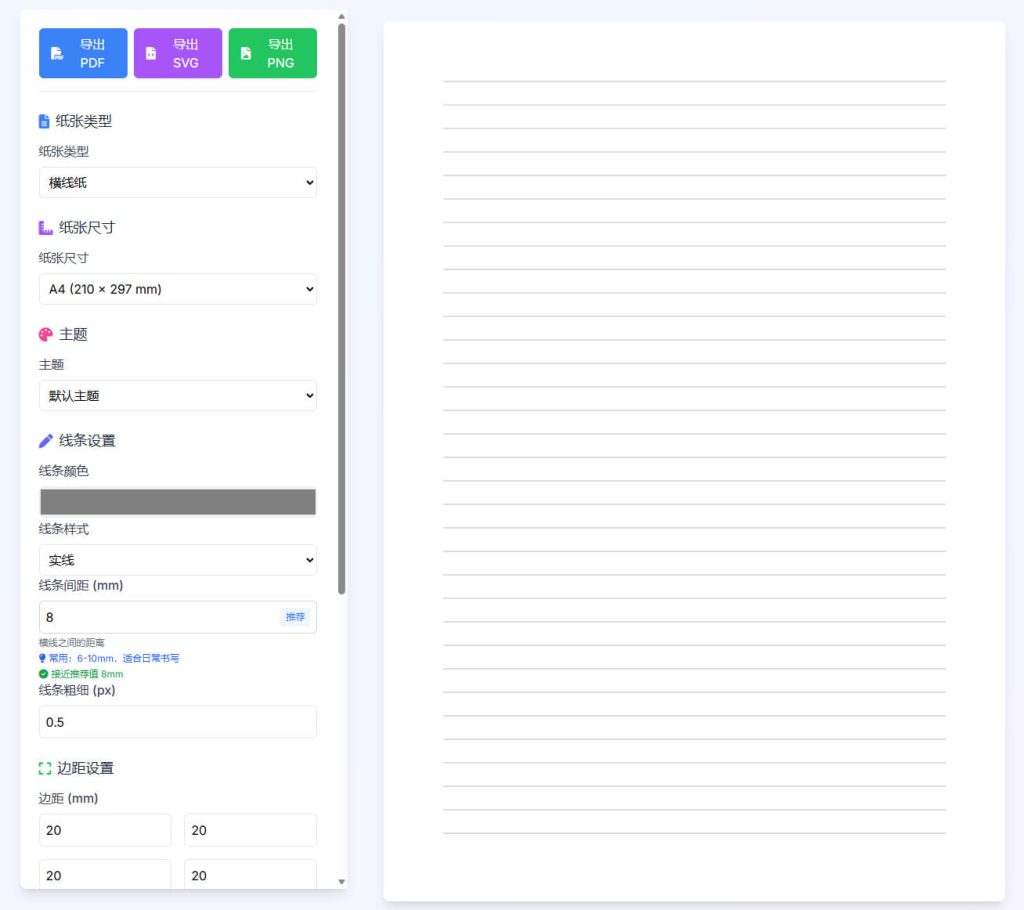Click the pencil icon beside 线条设置
1024x910 pixels.
click(45, 441)
